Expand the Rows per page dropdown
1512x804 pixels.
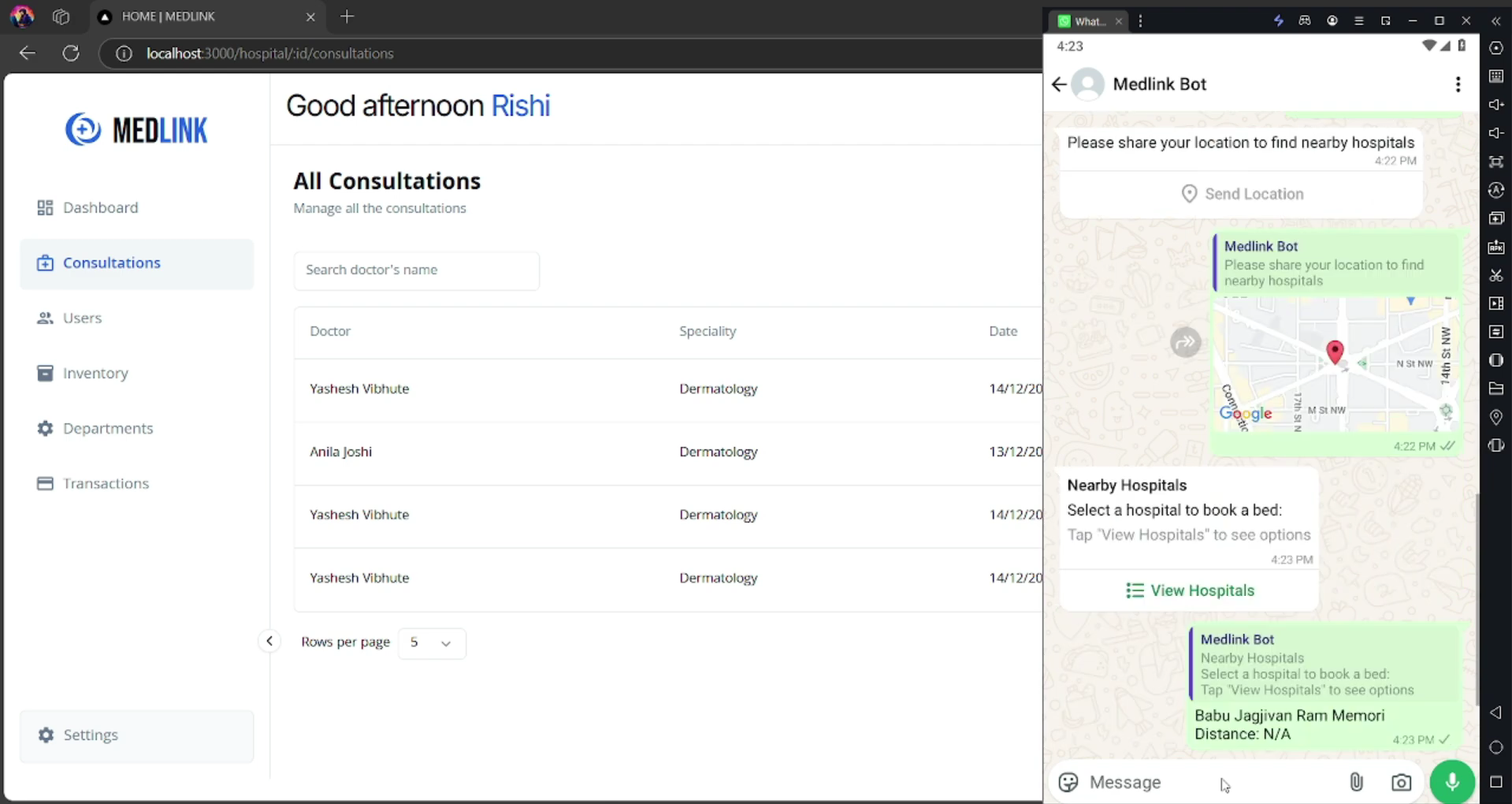click(432, 642)
